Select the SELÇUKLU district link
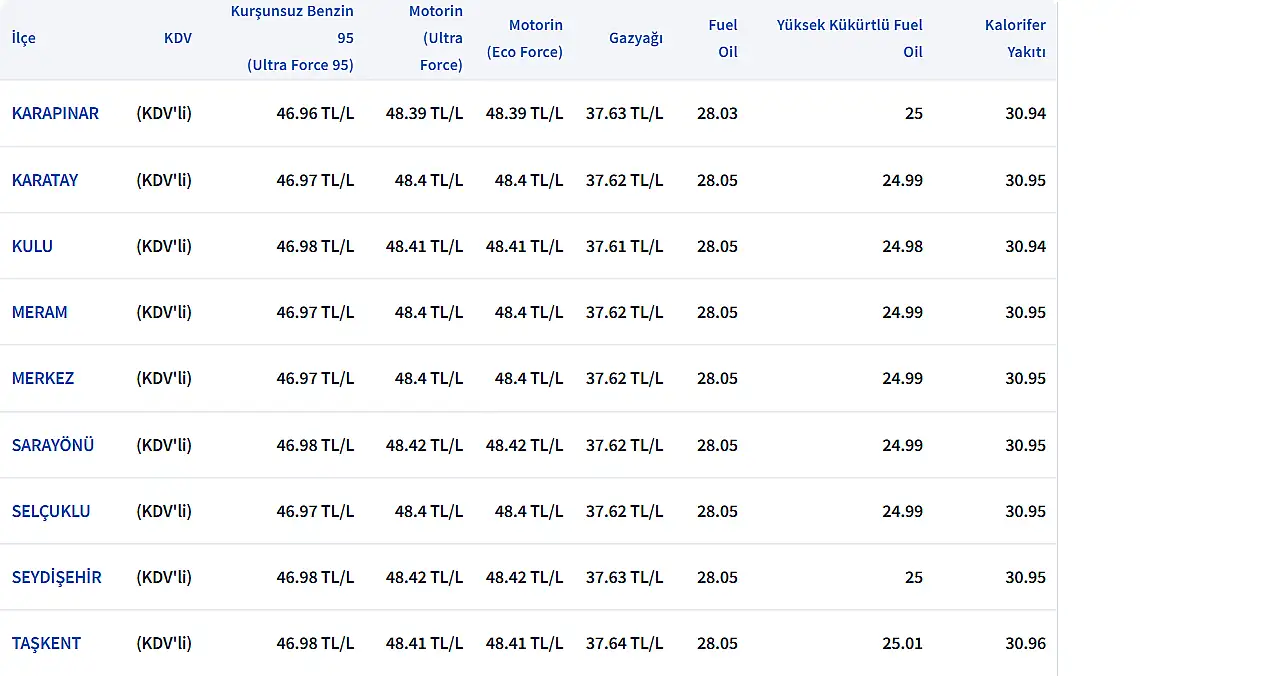This screenshot has width=1280, height=676. pos(51,511)
